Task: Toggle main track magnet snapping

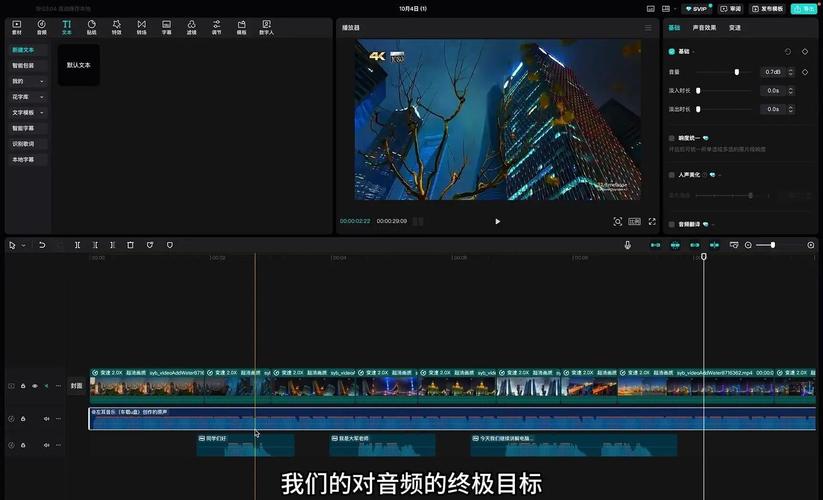Action: 656,245
